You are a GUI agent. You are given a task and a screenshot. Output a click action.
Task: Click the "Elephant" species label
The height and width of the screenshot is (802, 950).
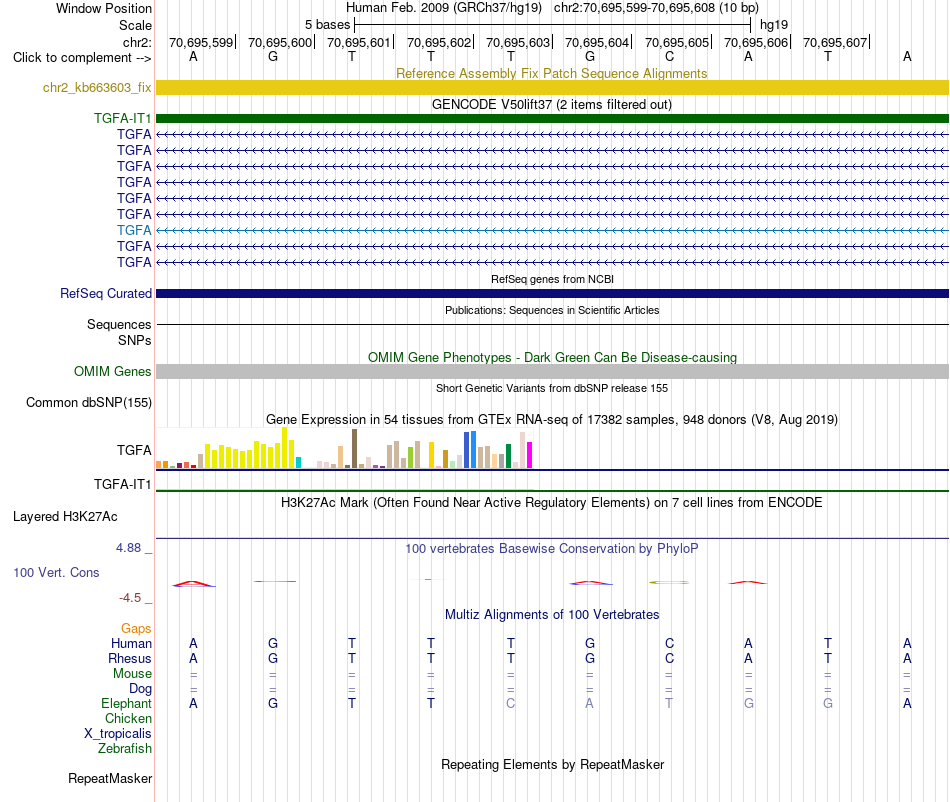[x=126, y=703]
